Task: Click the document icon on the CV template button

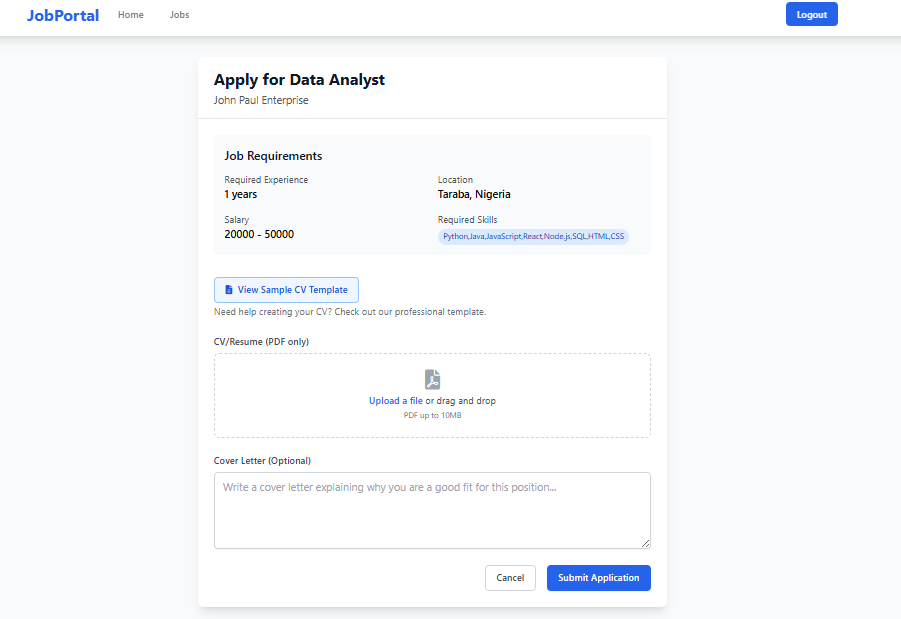Action: pos(228,290)
